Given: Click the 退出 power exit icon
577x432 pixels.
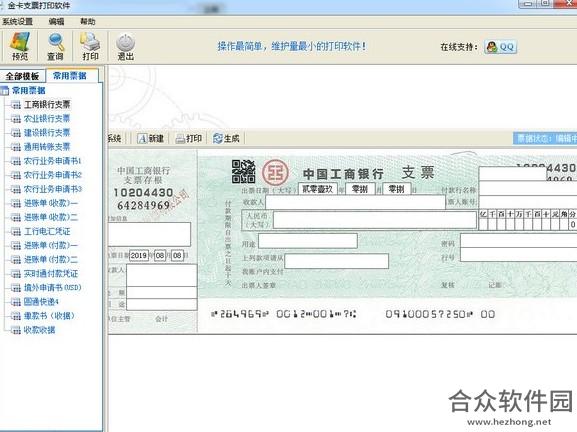Looking at the screenshot, I should pyautogui.click(x=125, y=46).
